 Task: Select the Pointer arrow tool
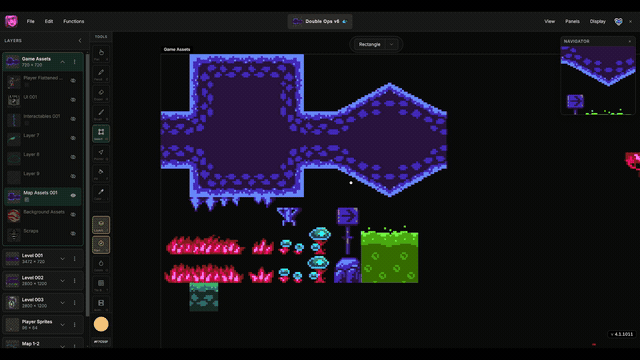coord(101,153)
